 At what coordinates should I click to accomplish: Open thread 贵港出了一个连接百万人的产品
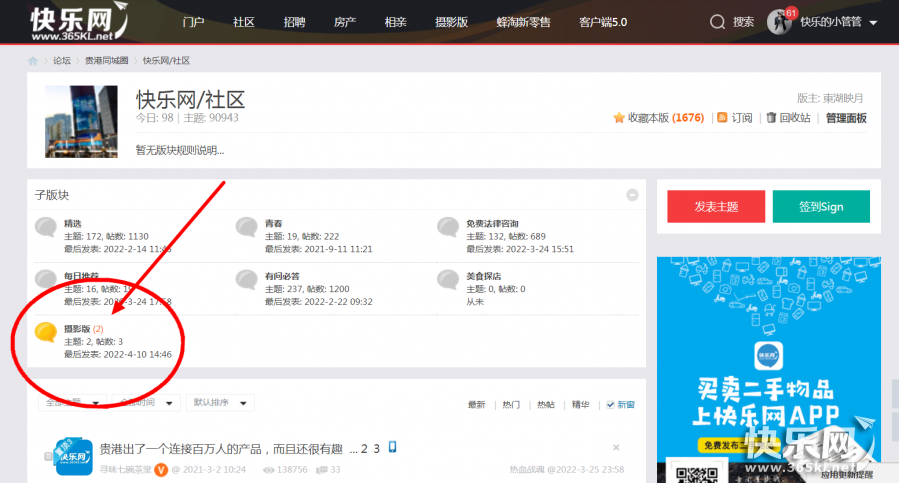click(x=221, y=449)
